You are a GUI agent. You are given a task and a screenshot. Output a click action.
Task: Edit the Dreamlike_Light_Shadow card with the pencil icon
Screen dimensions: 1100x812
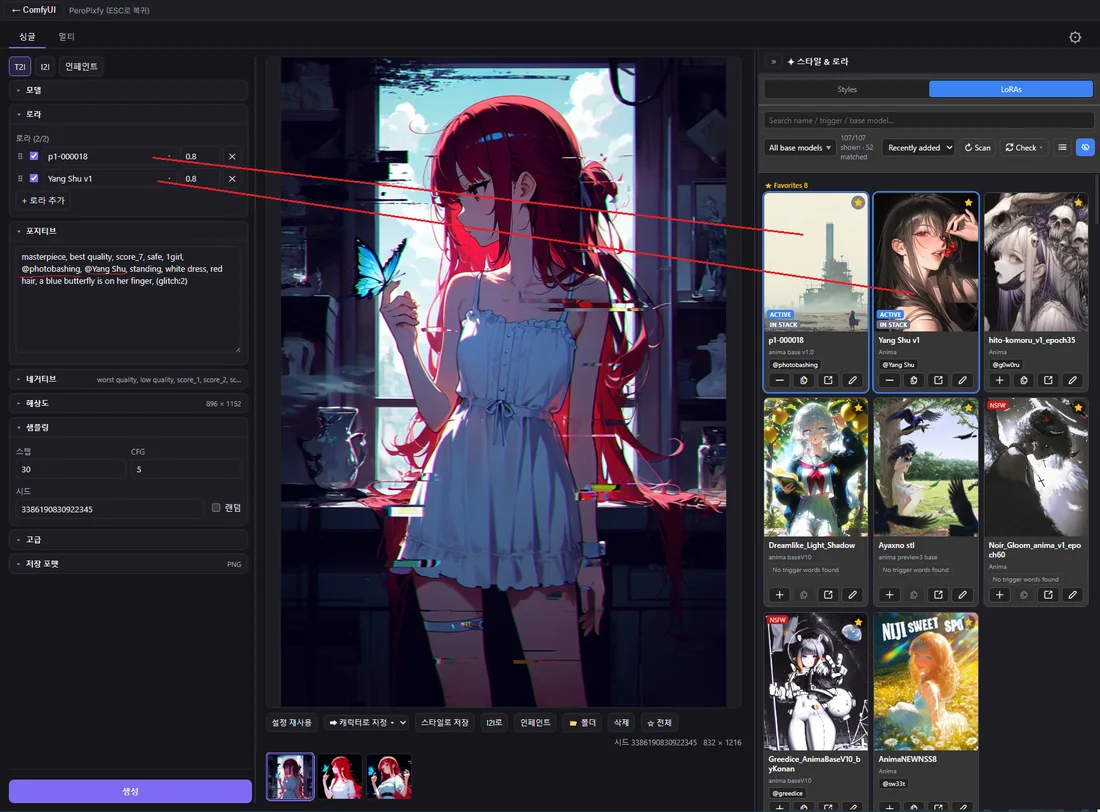(852, 594)
